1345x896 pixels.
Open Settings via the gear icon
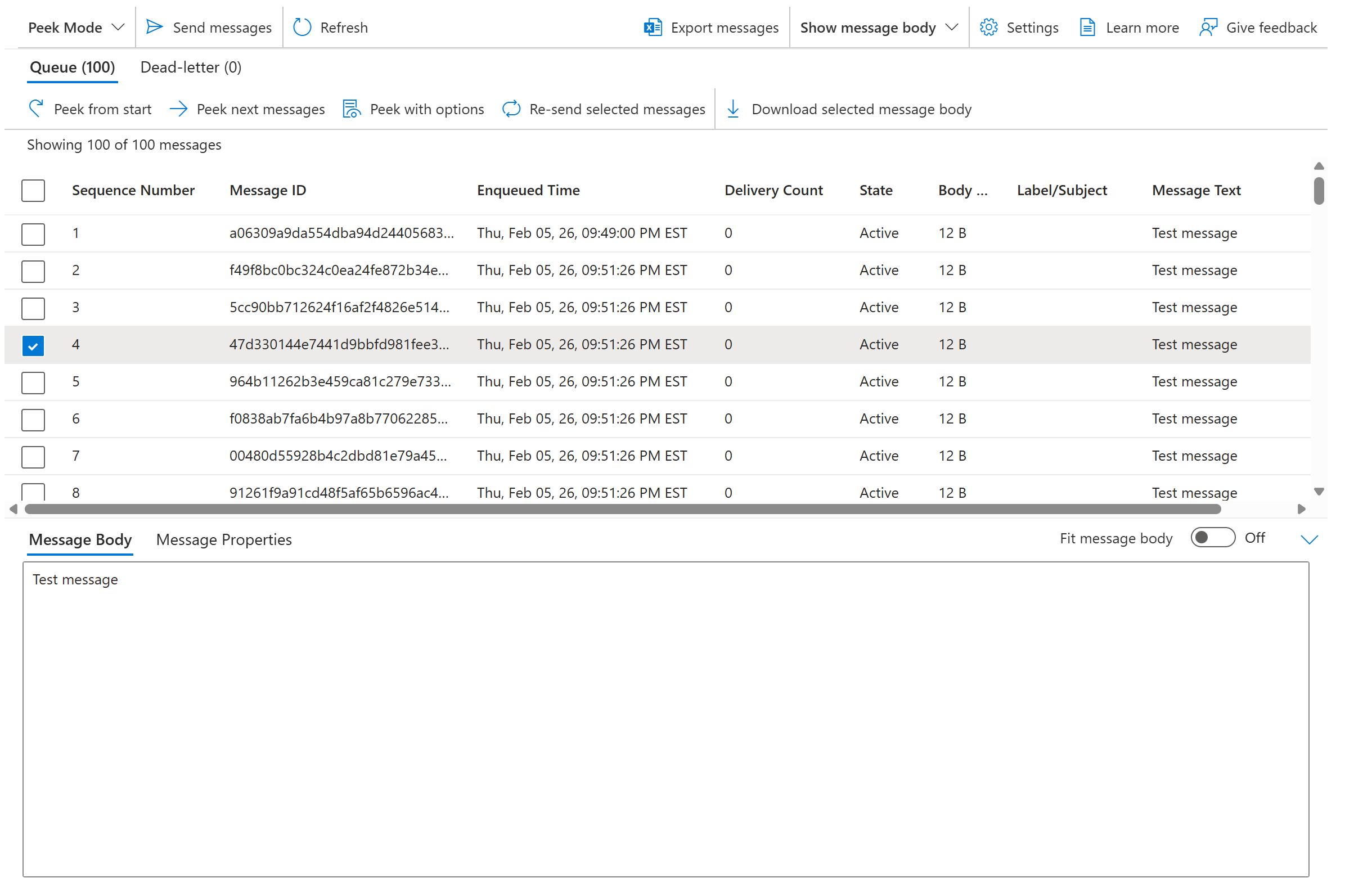(988, 27)
